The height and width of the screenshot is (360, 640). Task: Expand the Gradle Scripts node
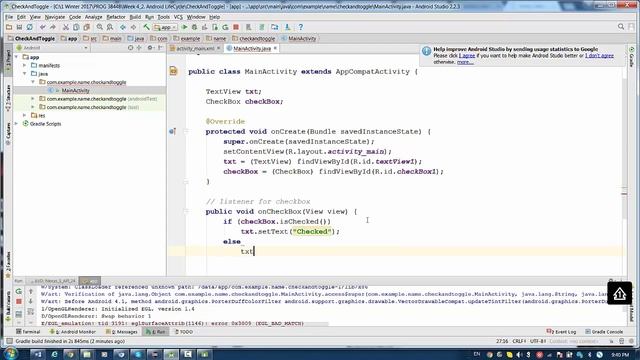click(17, 124)
